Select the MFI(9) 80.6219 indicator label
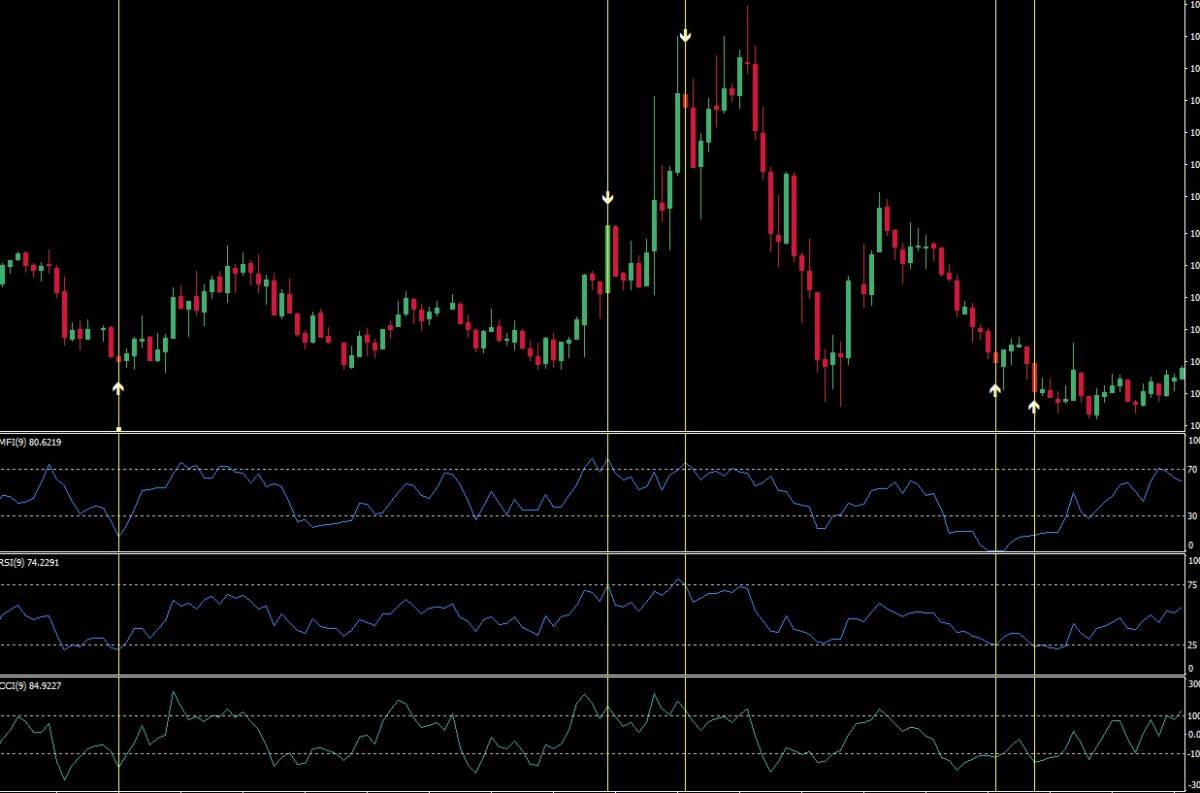 click(x=31, y=442)
